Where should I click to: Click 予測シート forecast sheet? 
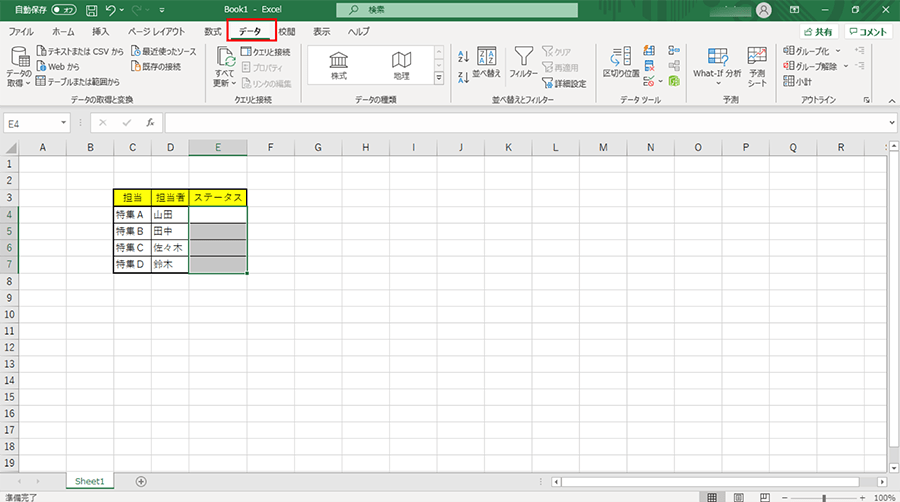tap(757, 67)
